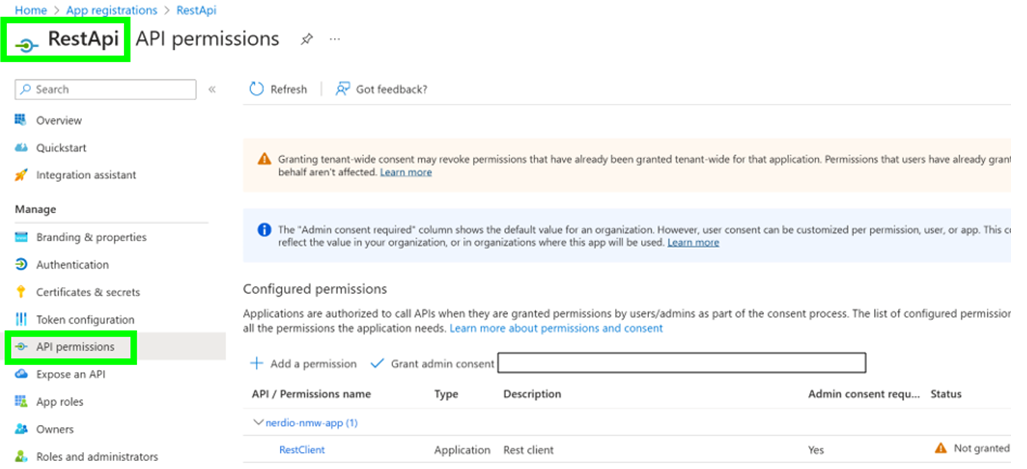Select API permissions menu item
The image size is (1027, 469).
[75, 347]
